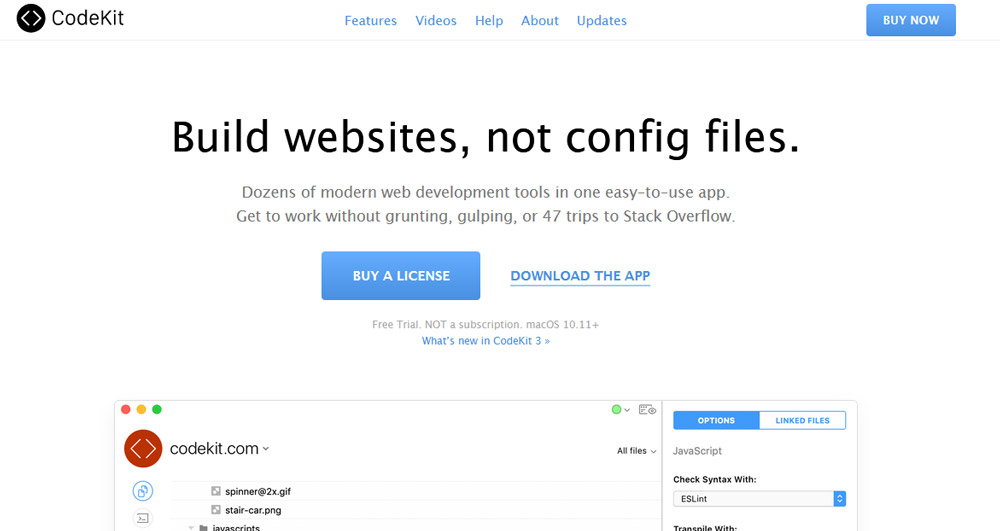Click the DOWNLOAD THE APP link

click(580, 276)
